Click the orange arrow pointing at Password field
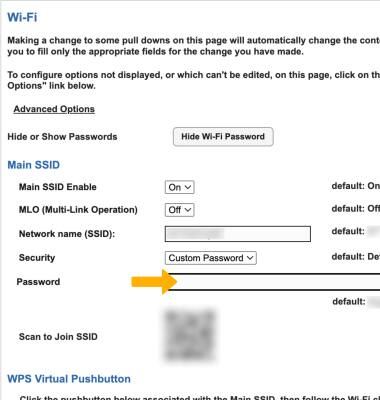380x400 pixels. (154, 282)
